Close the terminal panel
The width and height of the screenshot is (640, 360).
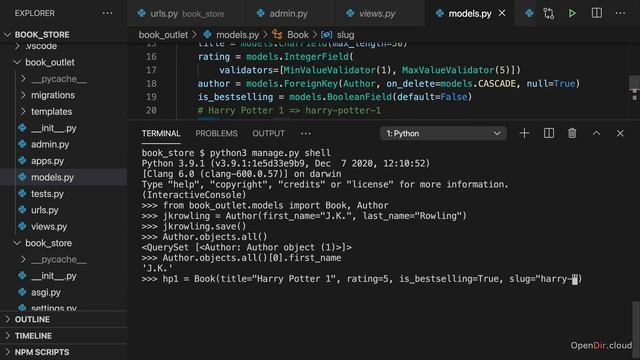(x=620, y=133)
